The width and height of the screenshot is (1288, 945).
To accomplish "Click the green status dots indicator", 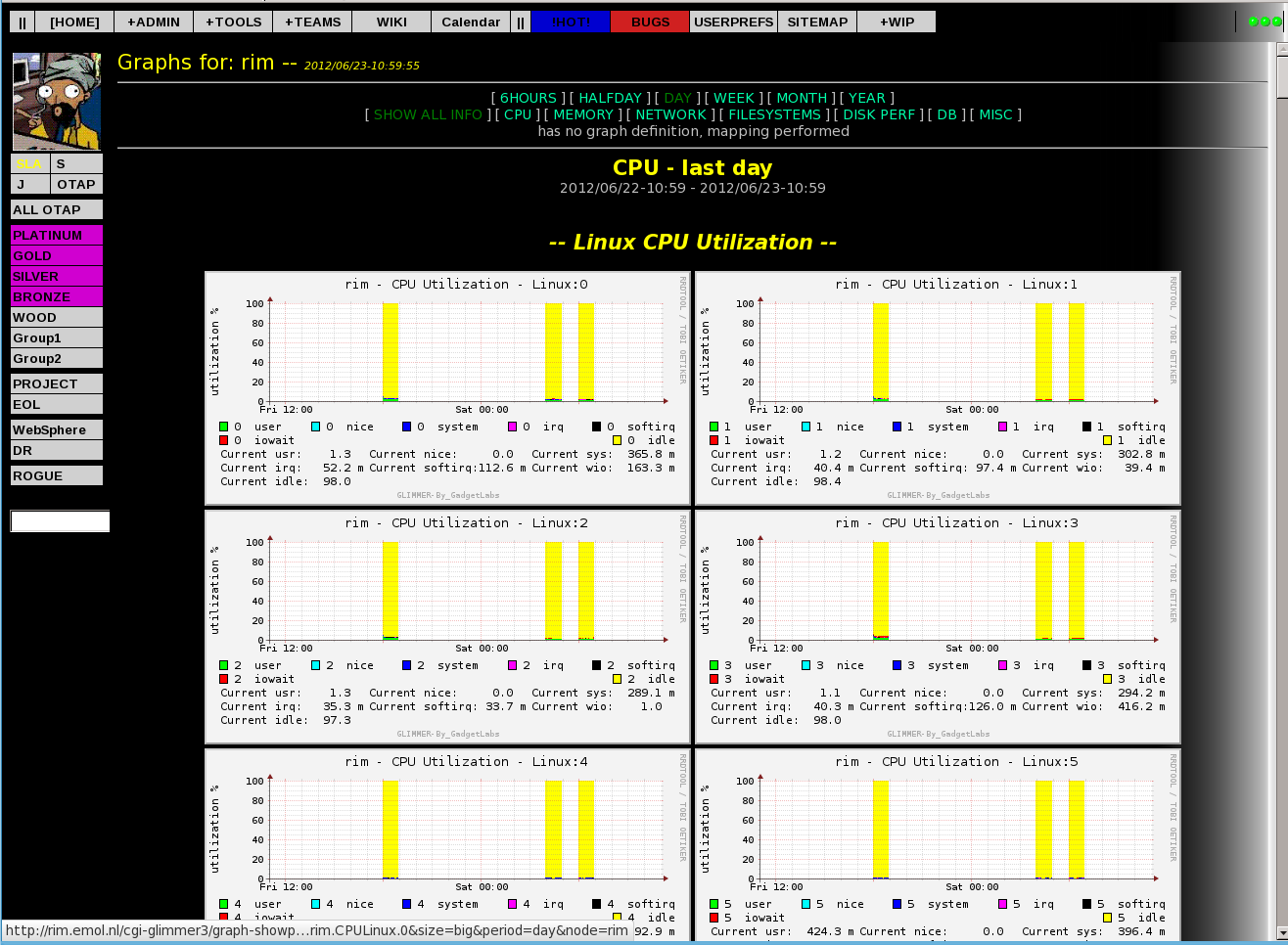I will coord(1265,22).
